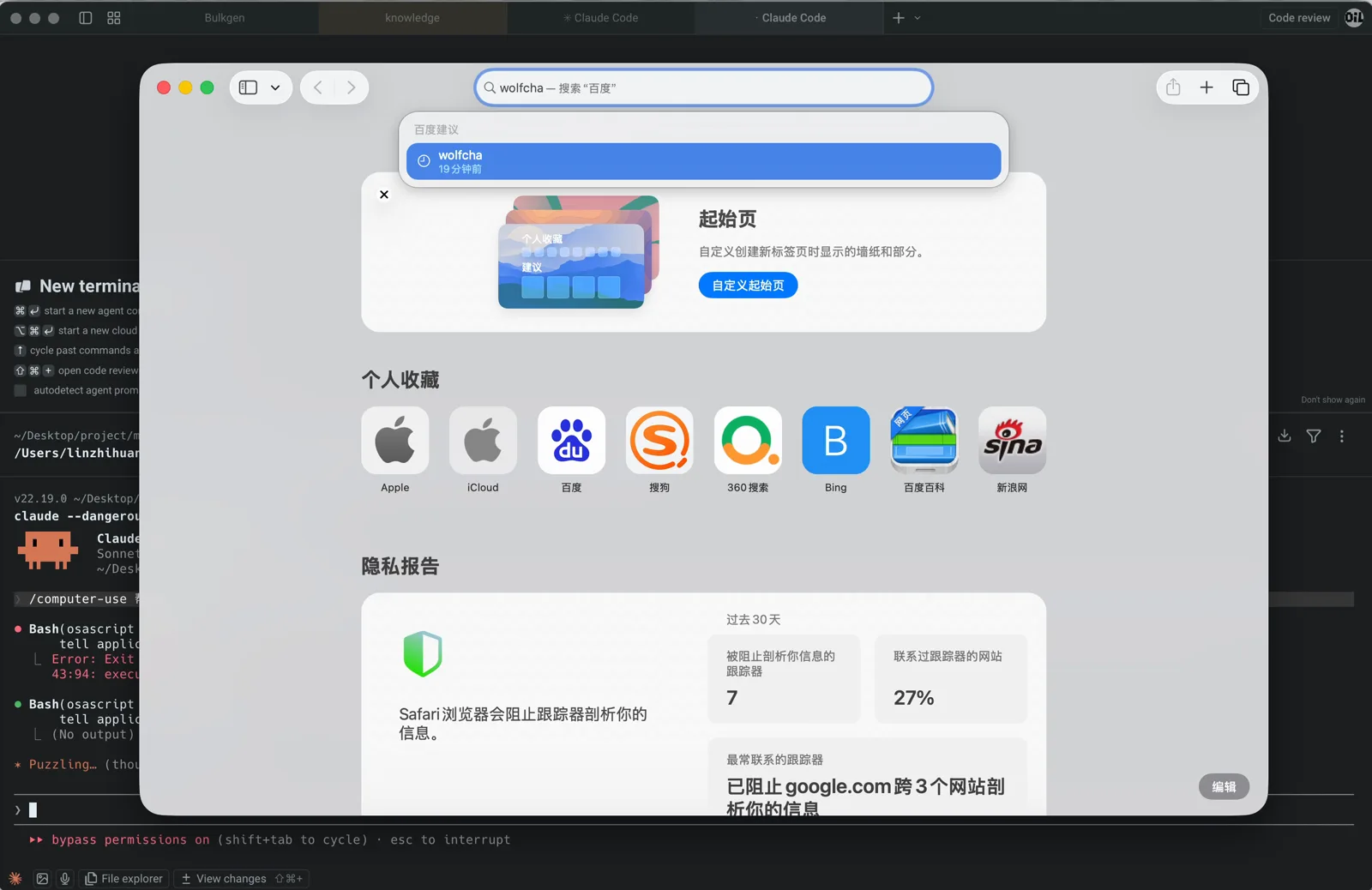Show Safari tab overview
This screenshot has width=1372, height=890.
[x=1241, y=87]
